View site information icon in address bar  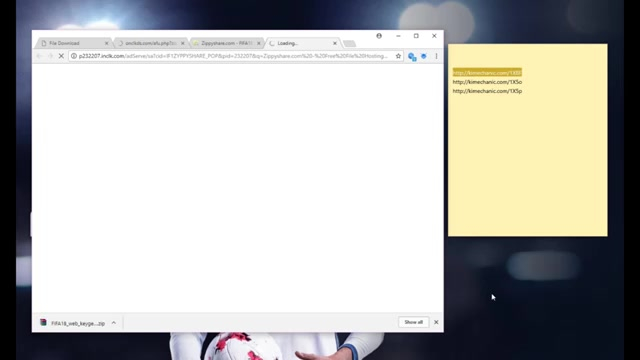coord(74,56)
